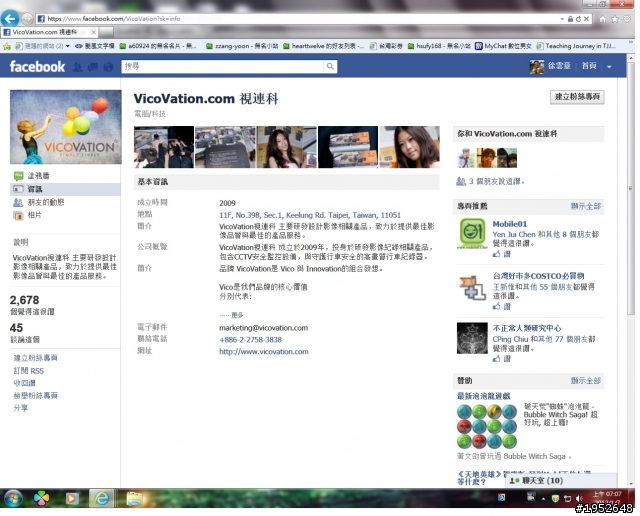Image resolution: width=640 pixels, height=516 pixels.
Task: Click Bubble Witch Saga ad image
Action: 487,426
